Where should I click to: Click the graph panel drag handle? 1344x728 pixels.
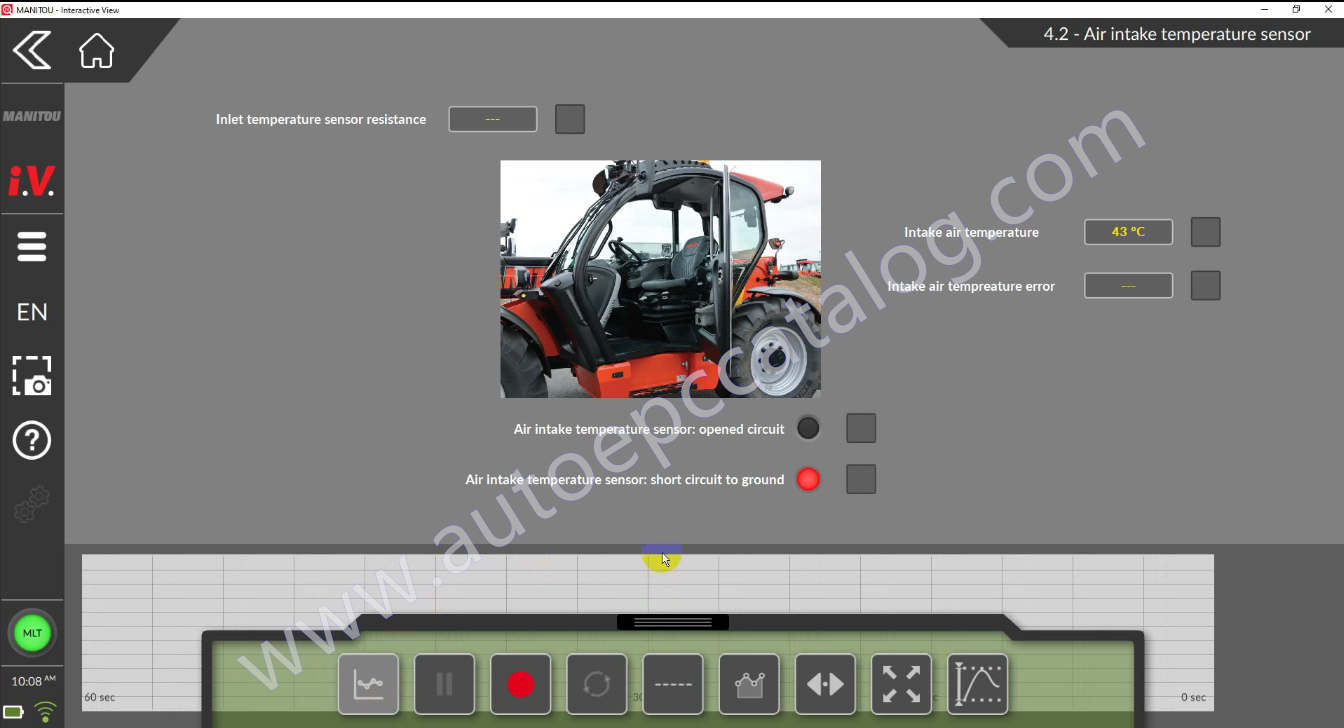[673, 622]
